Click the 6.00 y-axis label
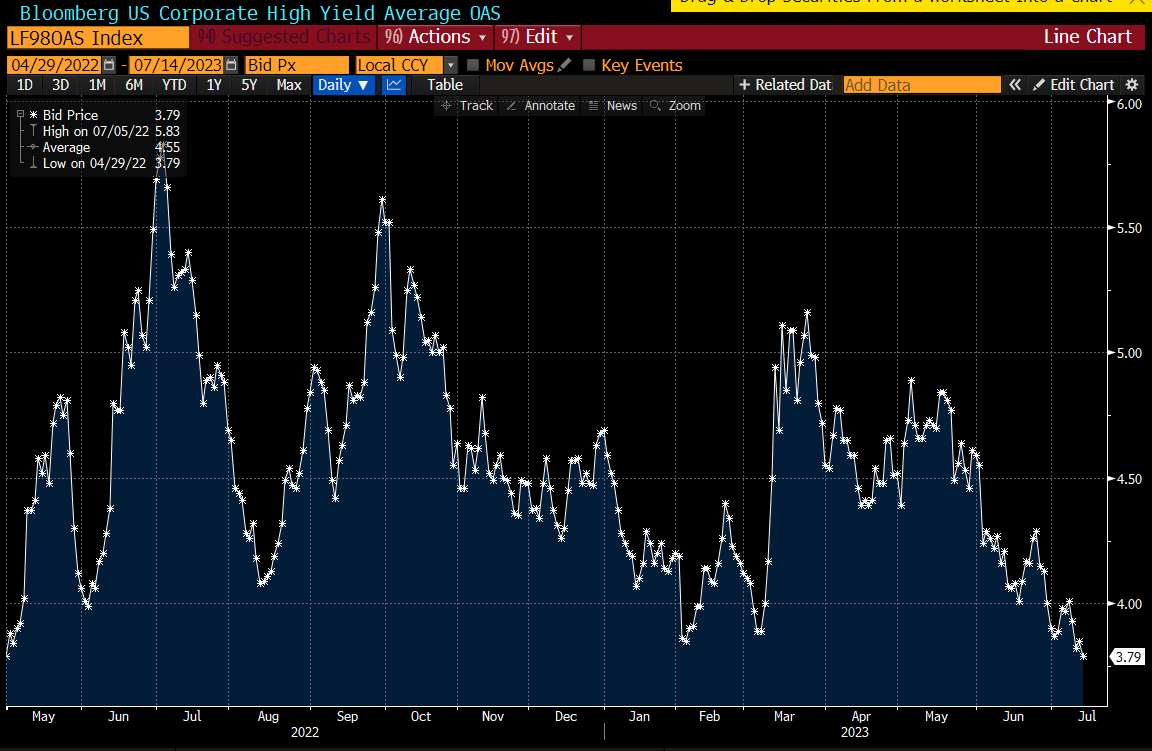This screenshot has width=1152, height=751. pyautogui.click(x=1129, y=104)
